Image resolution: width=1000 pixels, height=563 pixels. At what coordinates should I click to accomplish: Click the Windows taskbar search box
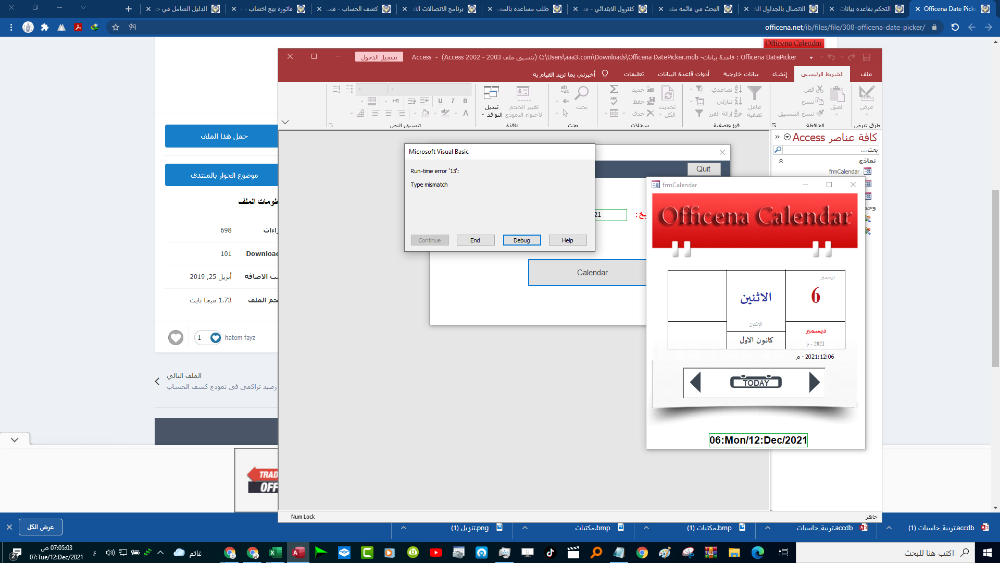[885, 552]
